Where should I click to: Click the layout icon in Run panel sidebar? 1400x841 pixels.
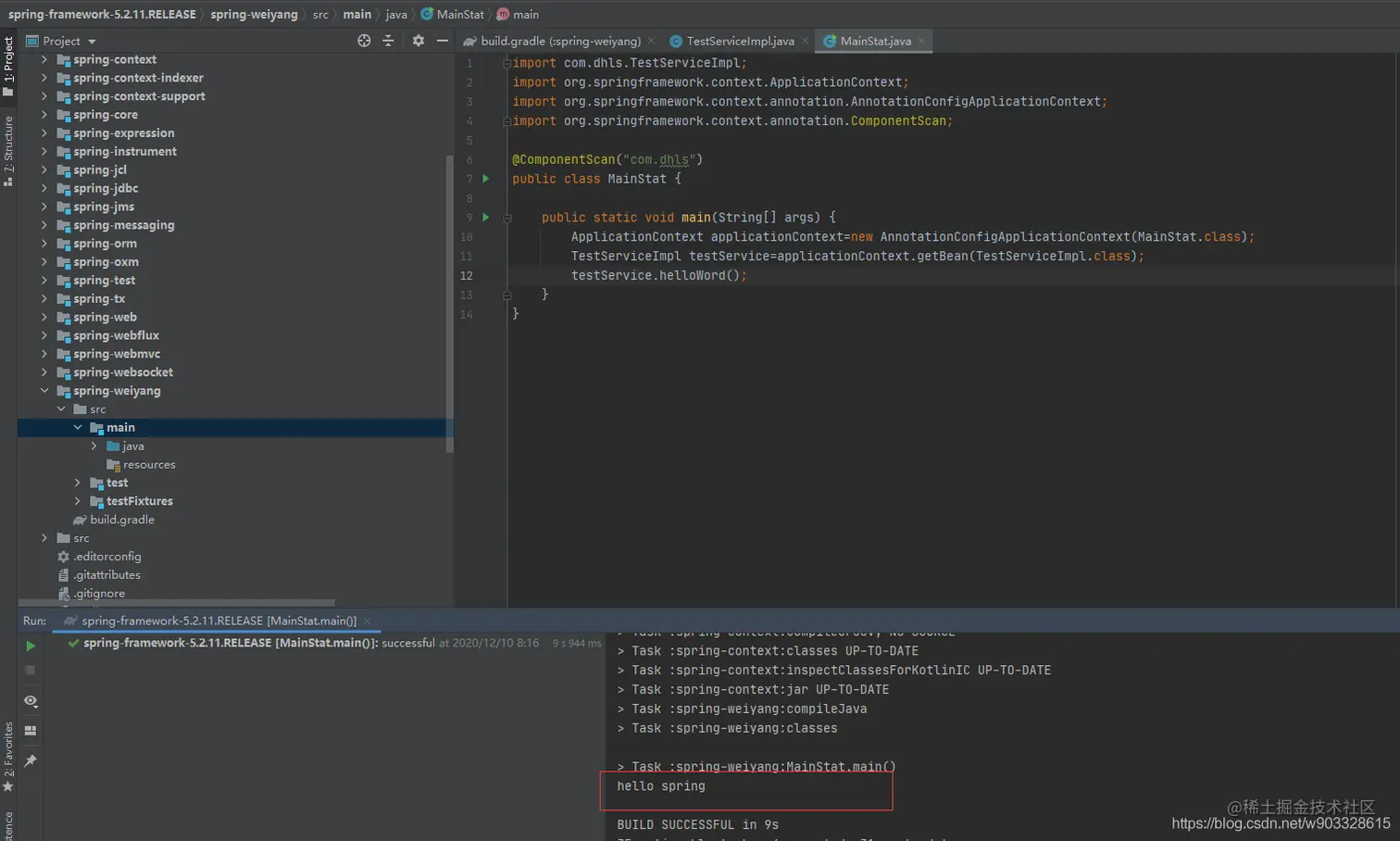[x=31, y=731]
